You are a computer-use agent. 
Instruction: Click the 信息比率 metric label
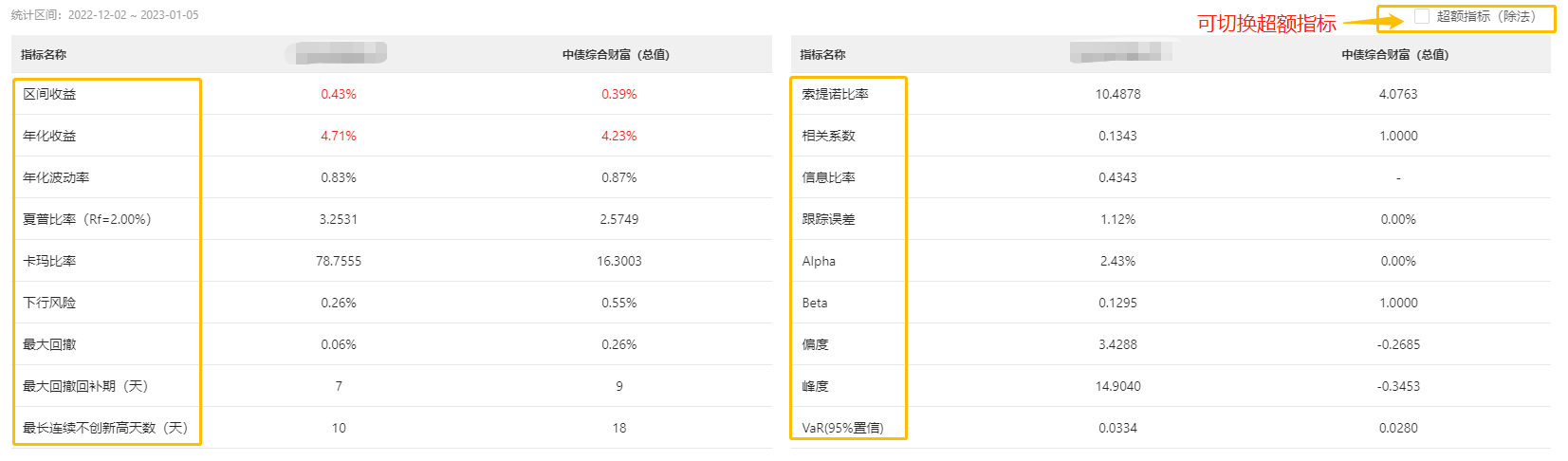click(828, 177)
